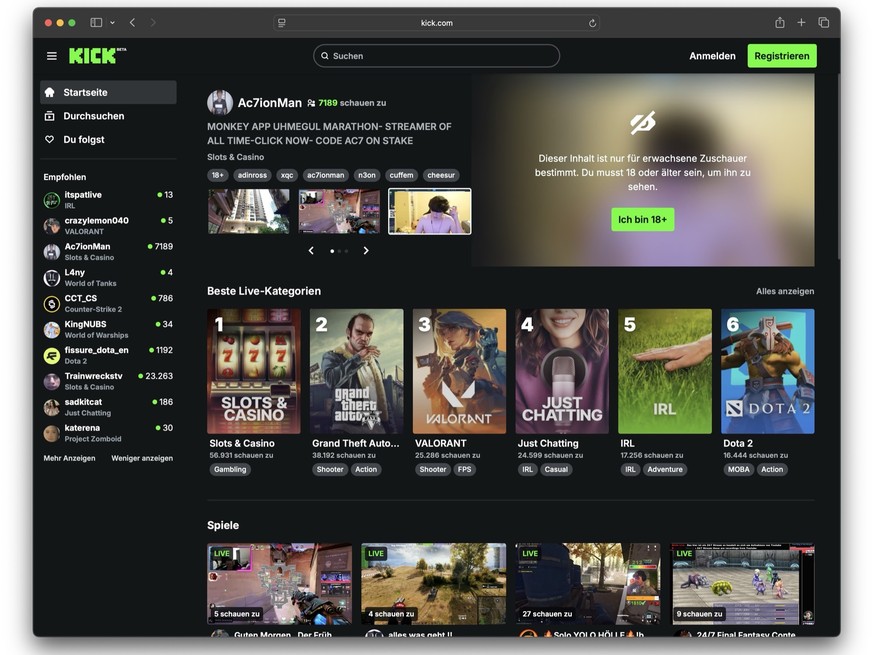Open Durchsuchen in the sidebar
Viewport: 873px width, 655px height.
108,116
